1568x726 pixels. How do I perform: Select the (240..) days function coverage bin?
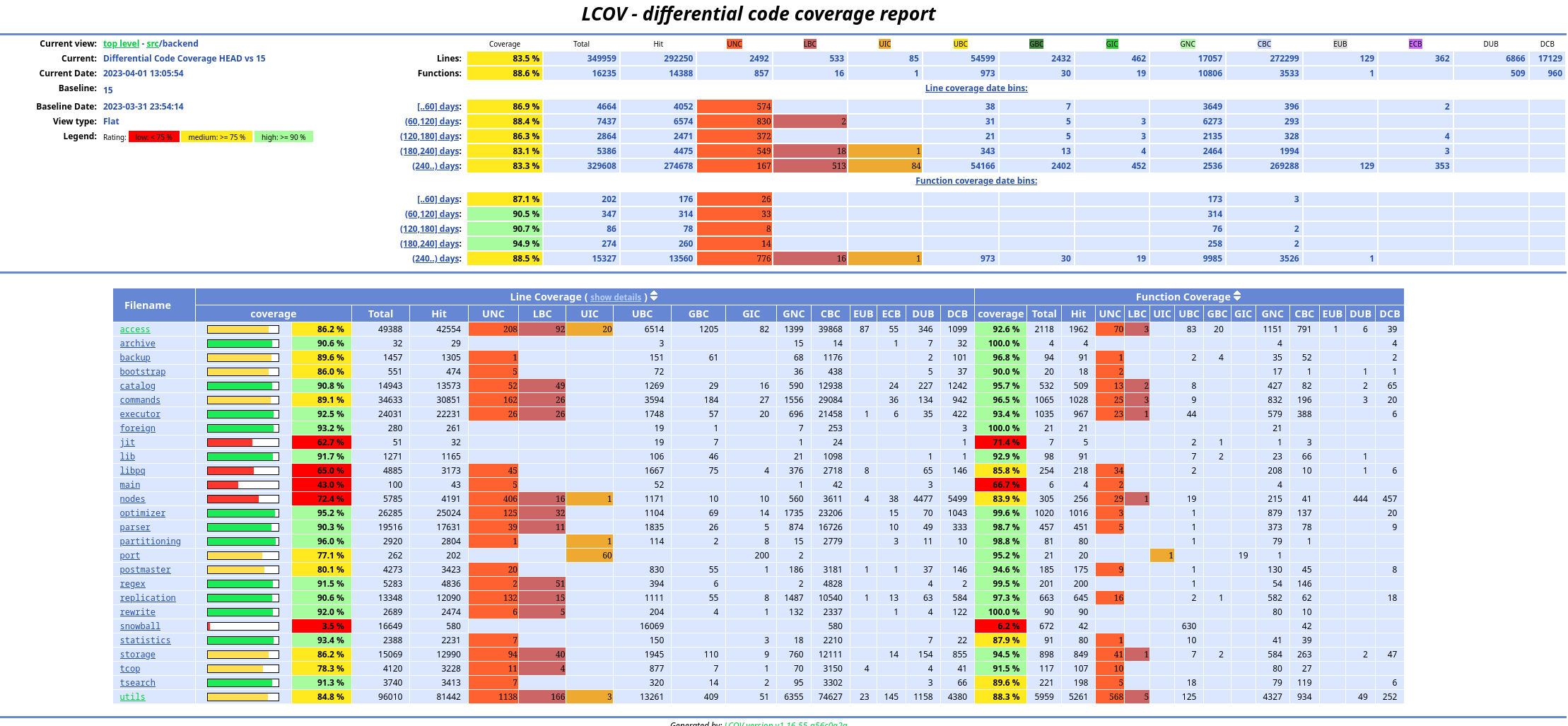pos(436,259)
